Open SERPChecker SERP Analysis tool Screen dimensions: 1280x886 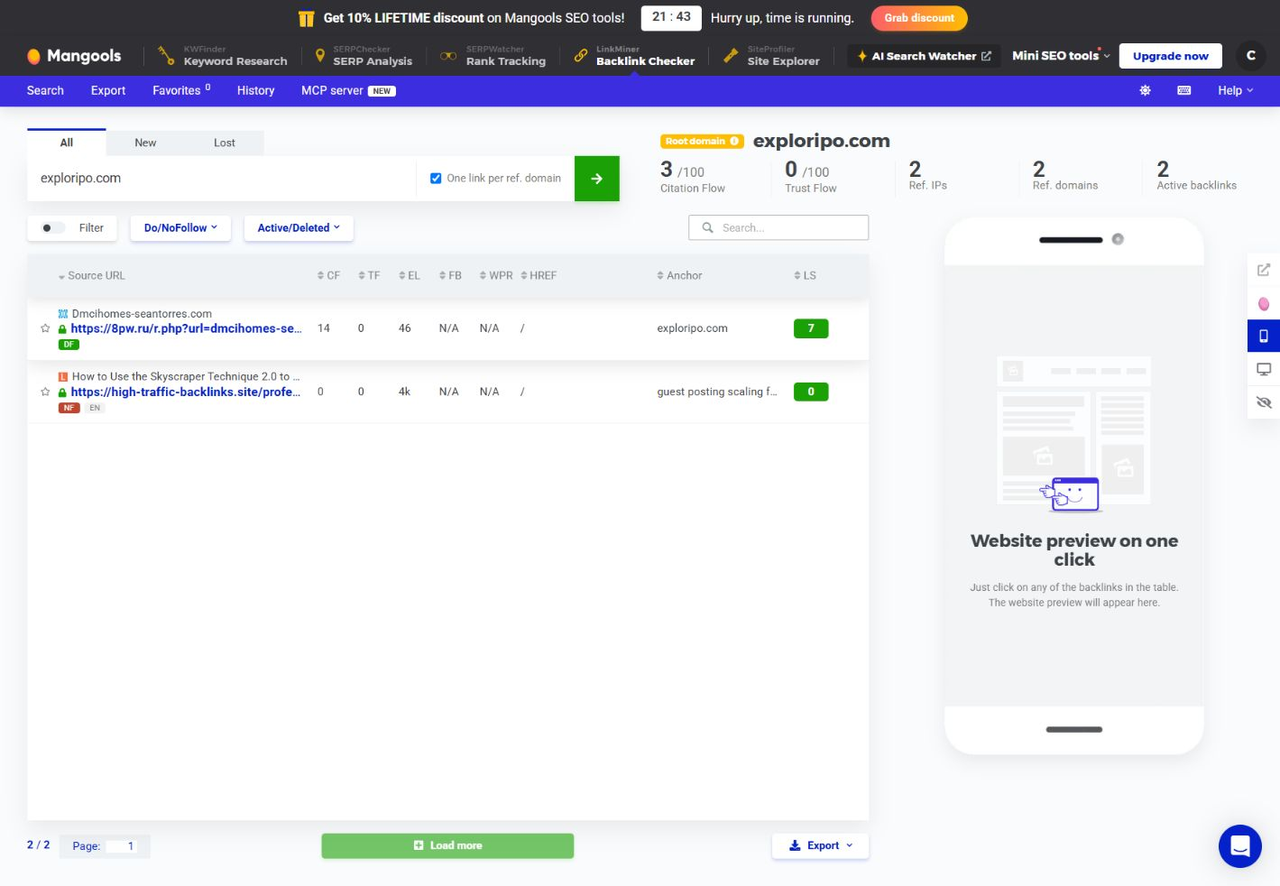(362, 56)
